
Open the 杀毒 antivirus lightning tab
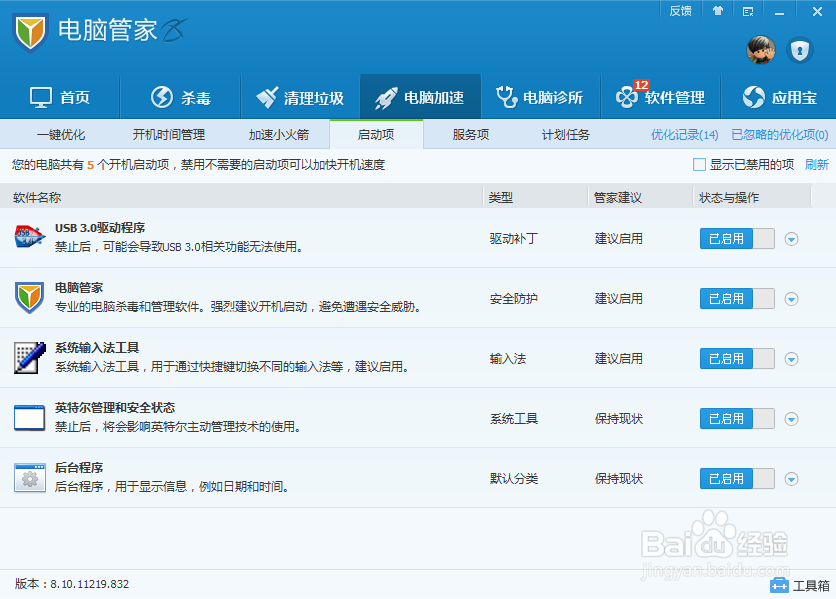click(x=181, y=98)
